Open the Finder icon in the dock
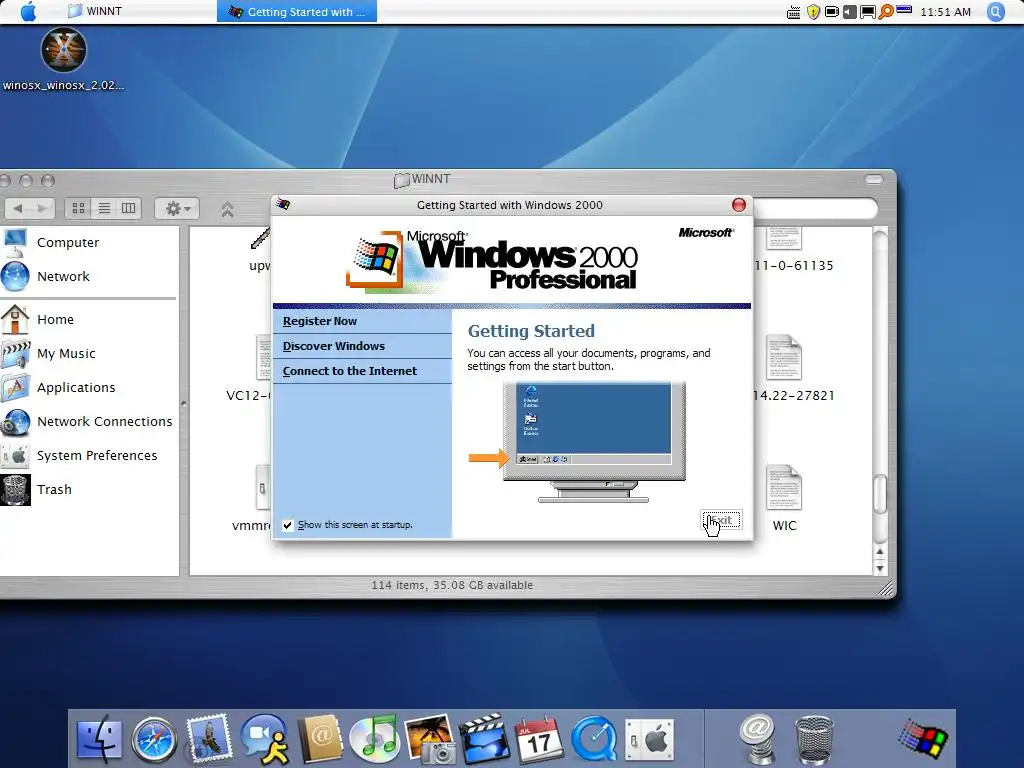 coord(99,740)
